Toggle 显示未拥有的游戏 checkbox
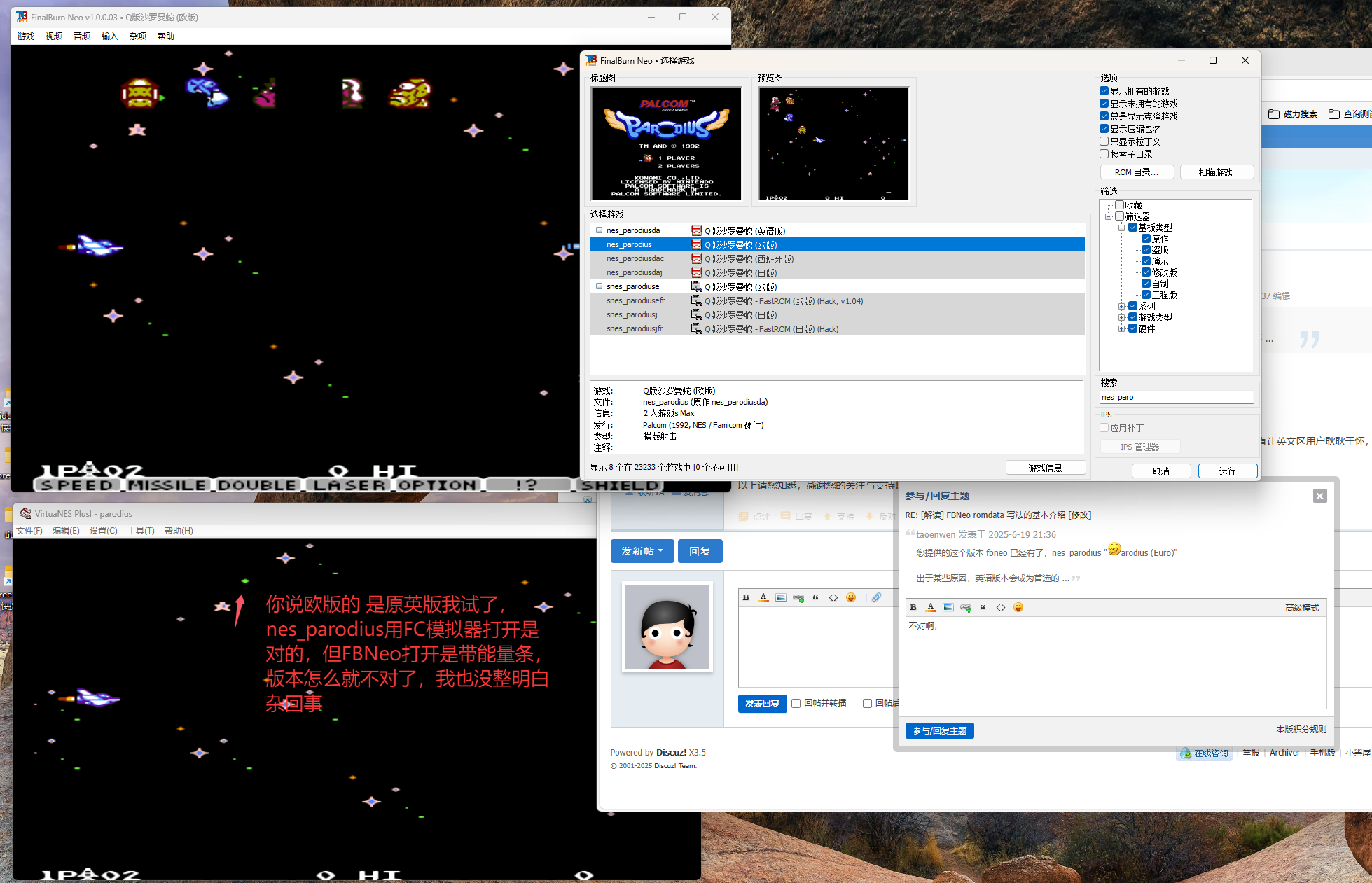Screen dimensions: 1372x883 click(1104, 104)
